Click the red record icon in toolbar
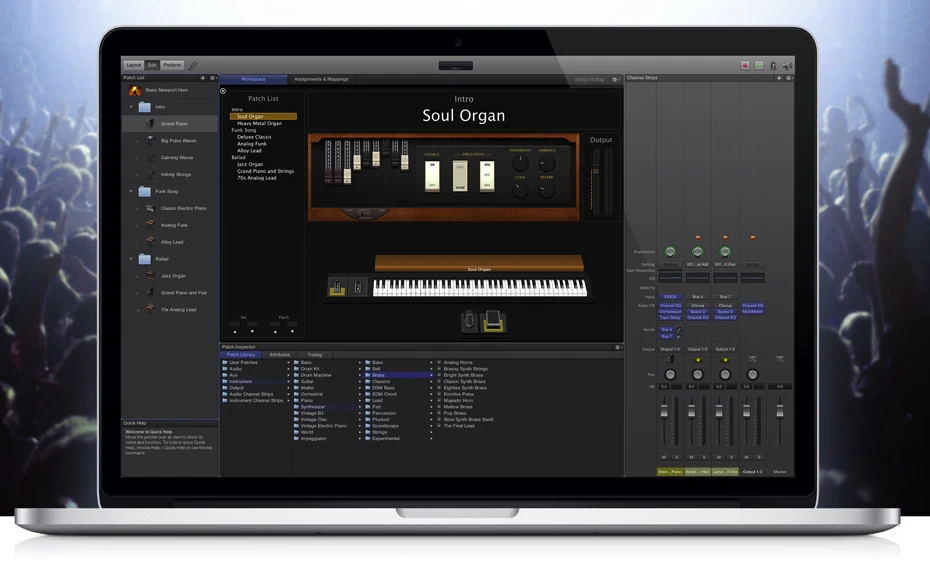The height and width of the screenshot is (569, 930). click(x=745, y=65)
